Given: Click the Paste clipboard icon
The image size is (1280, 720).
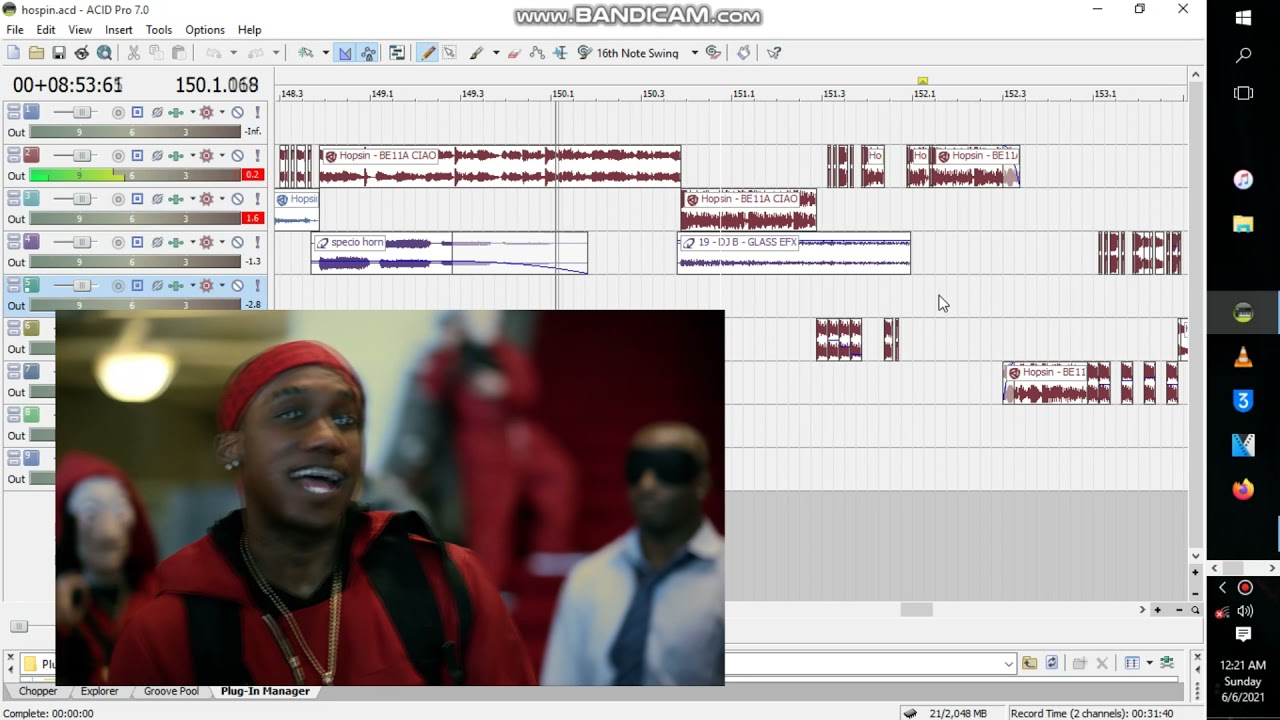Looking at the screenshot, I should [x=179, y=53].
